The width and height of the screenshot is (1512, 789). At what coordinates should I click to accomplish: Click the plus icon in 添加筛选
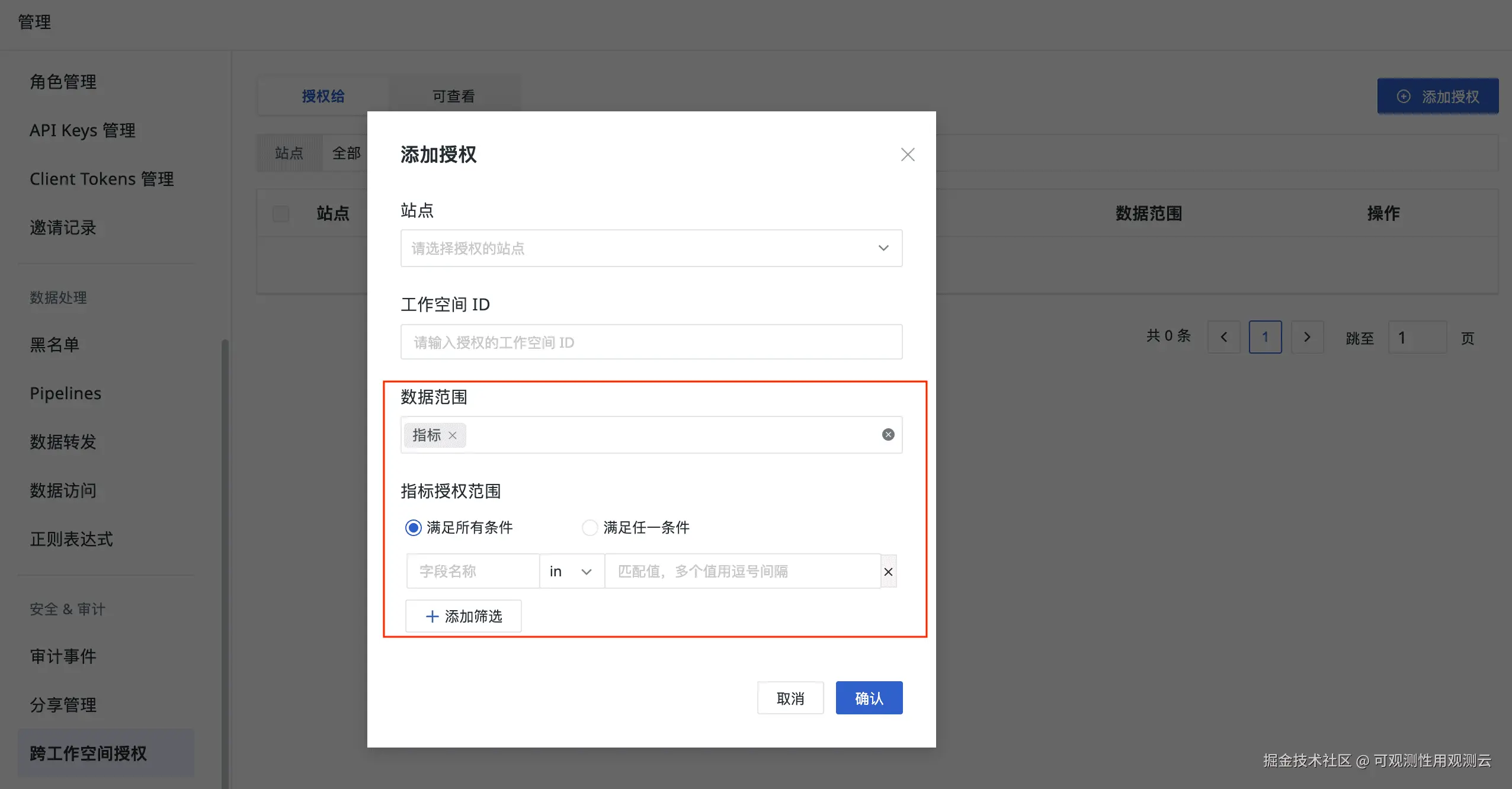point(432,617)
